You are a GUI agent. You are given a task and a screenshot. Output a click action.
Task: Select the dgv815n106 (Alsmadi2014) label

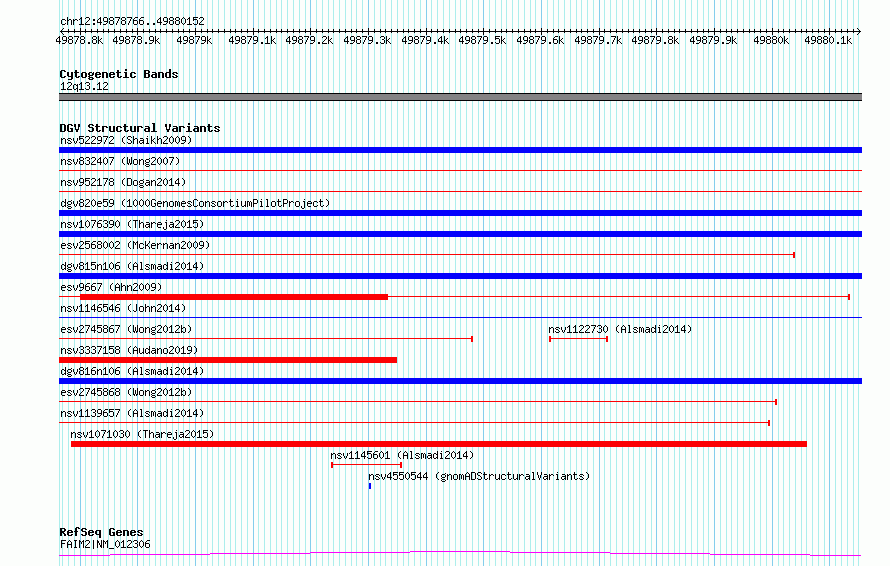pos(132,266)
